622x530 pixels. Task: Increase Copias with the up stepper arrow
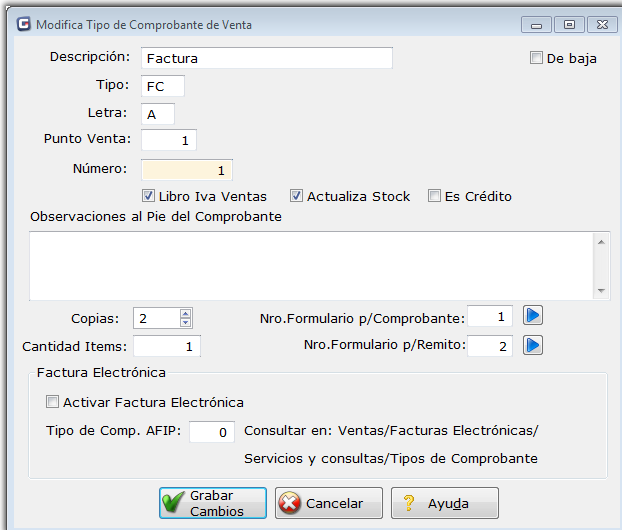(185, 313)
